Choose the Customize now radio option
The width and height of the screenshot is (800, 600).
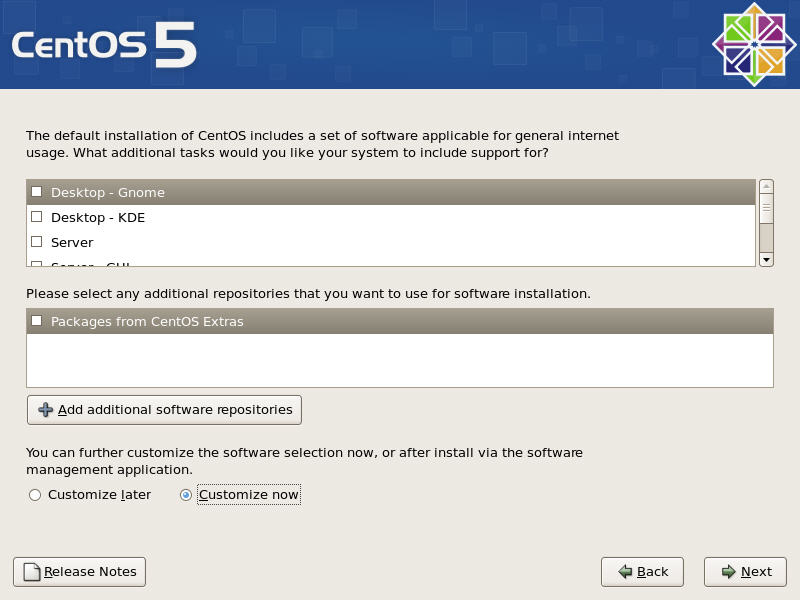pos(186,495)
